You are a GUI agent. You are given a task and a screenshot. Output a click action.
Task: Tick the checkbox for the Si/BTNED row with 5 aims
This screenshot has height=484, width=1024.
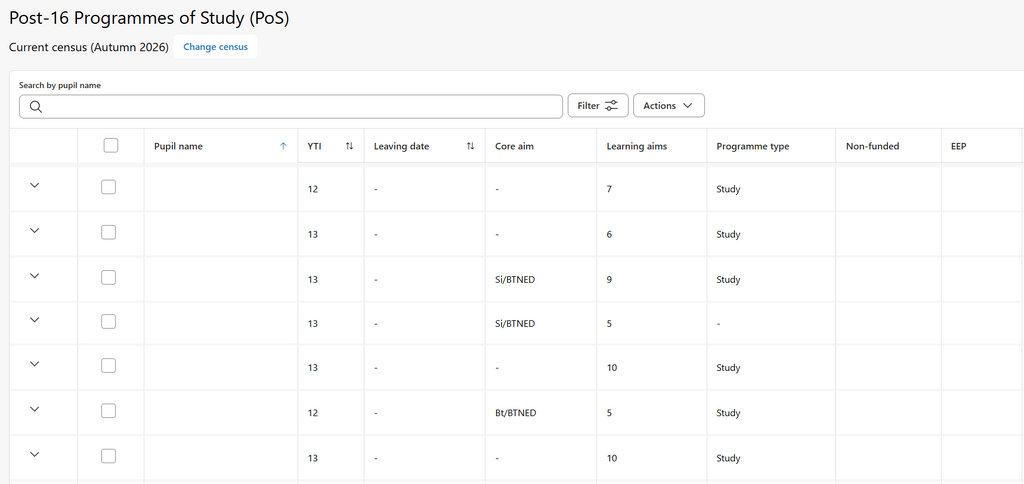coord(108,321)
